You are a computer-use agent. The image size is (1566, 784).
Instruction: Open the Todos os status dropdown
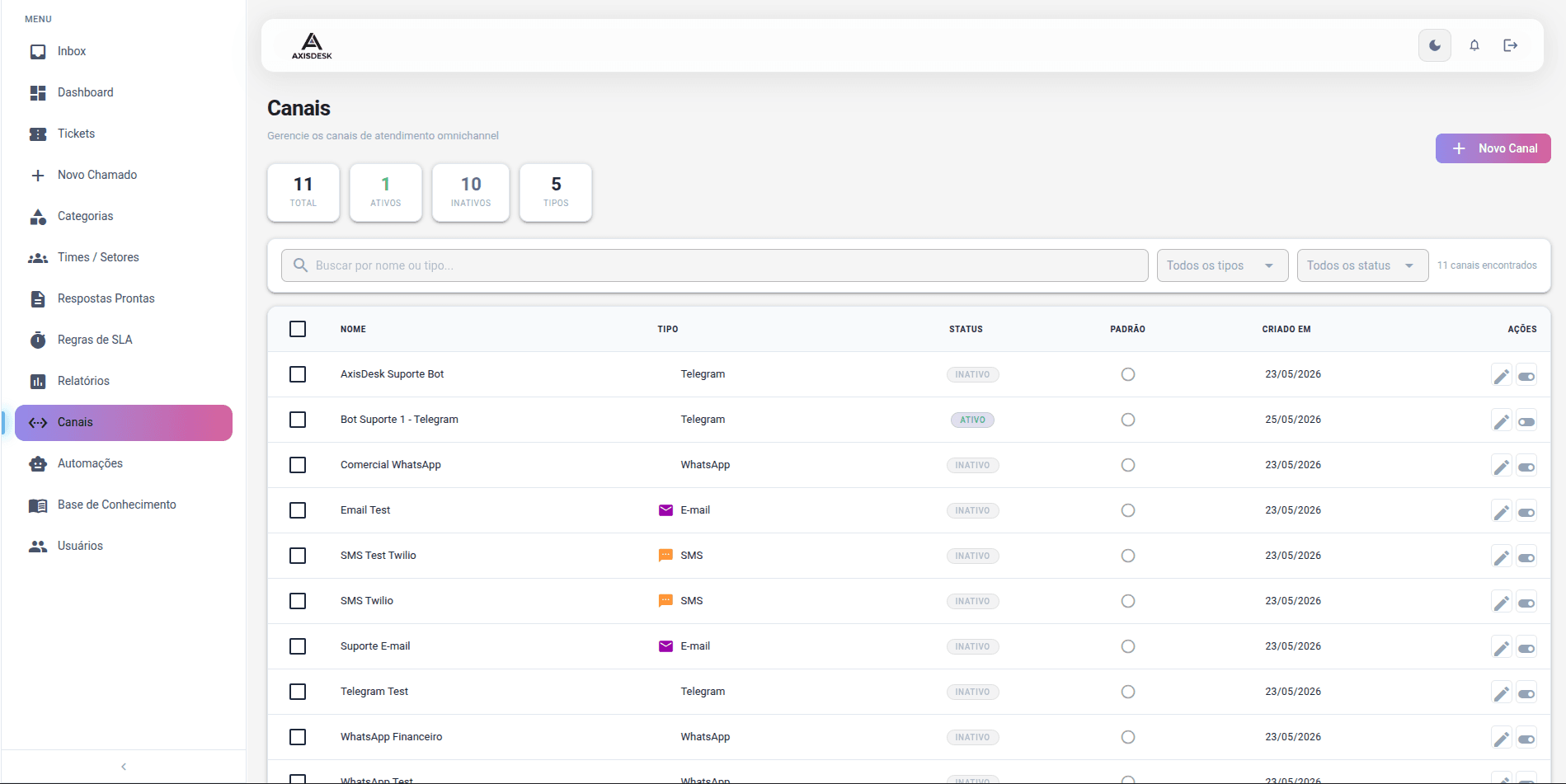coord(1362,265)
